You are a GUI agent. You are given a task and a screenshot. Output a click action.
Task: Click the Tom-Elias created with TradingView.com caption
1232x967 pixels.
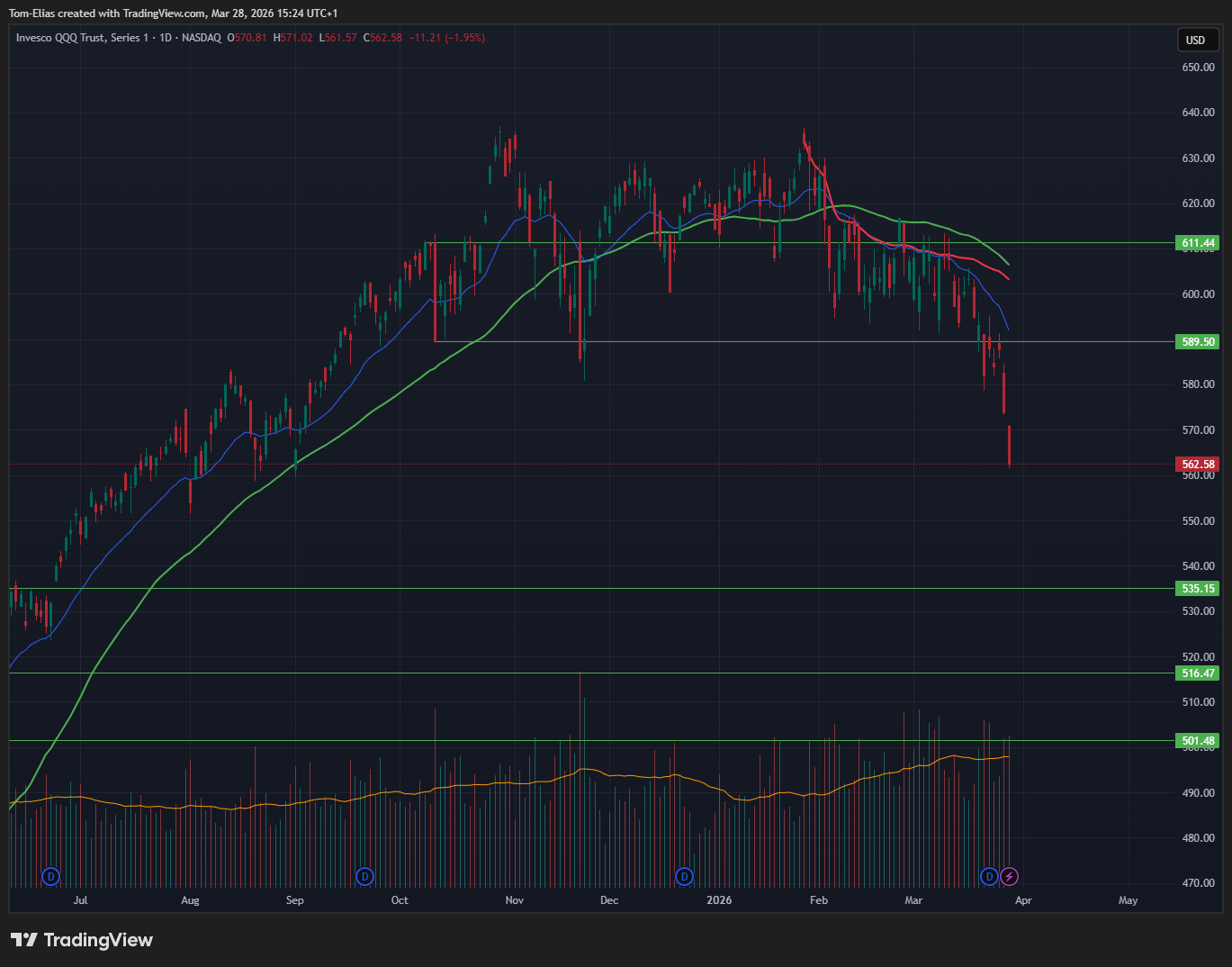tap(174, 14)
